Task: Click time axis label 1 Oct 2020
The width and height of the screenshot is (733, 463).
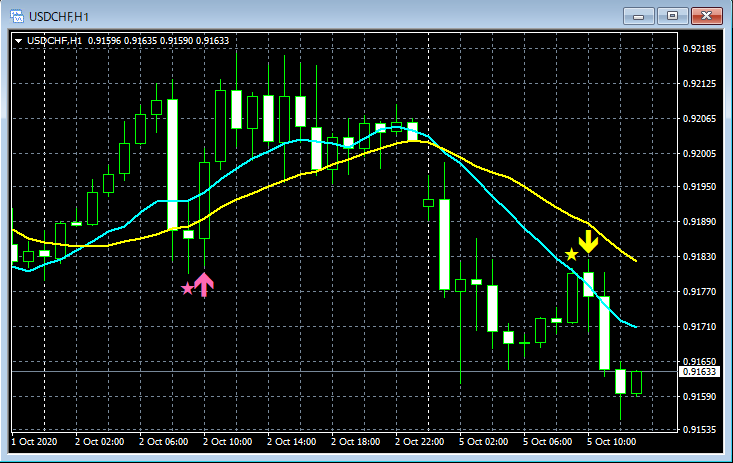Action: tap(34, 441)
